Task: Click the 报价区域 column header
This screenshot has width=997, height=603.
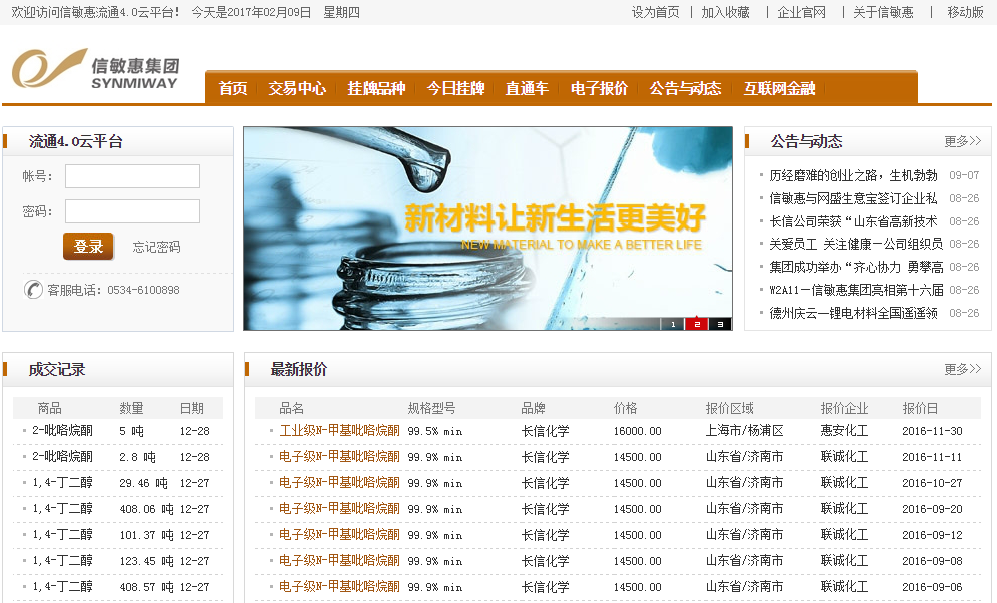Action: click(729, 408)
